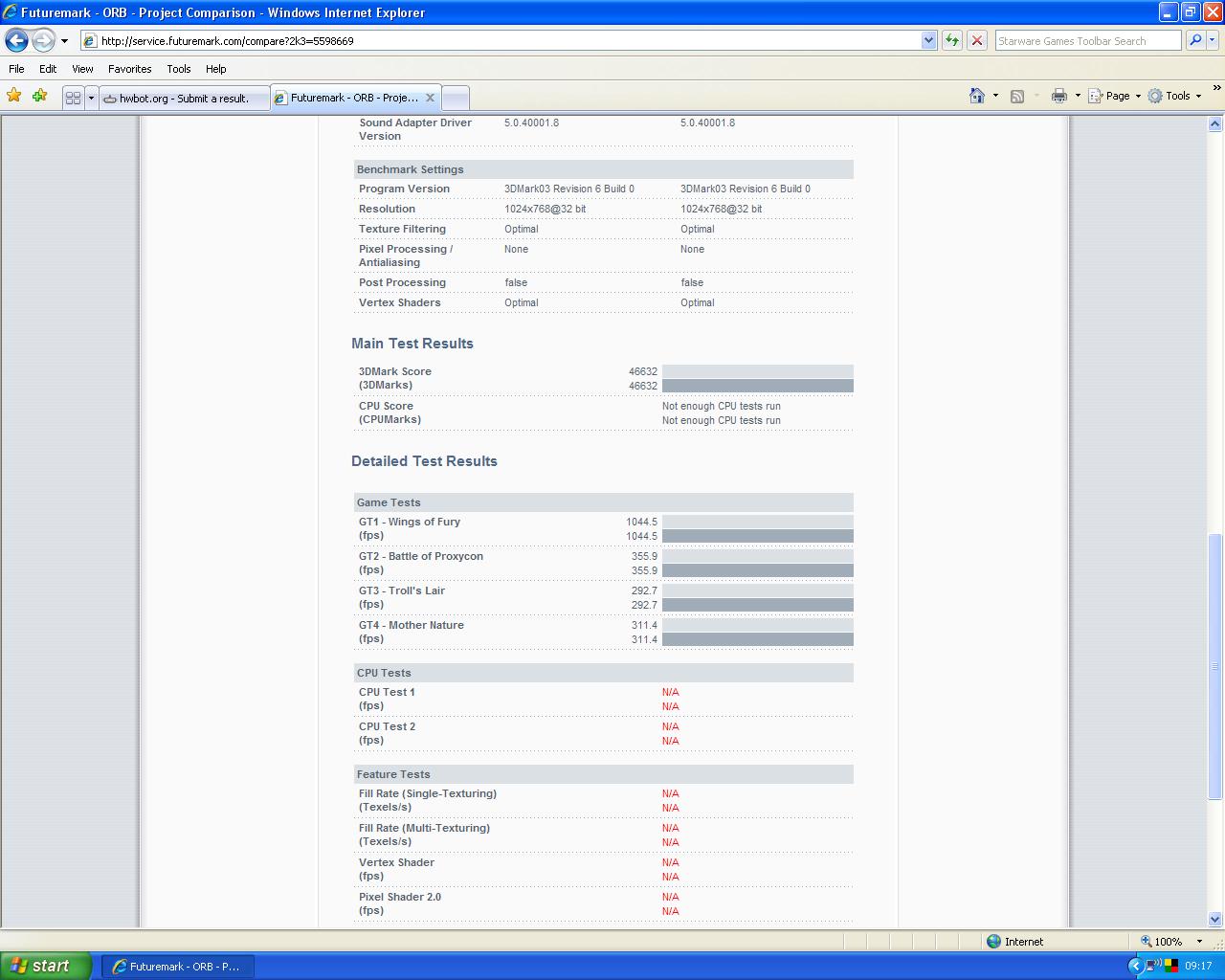Click the GT1 - Wings of Fury label
The height and width of the screenshot is (980, 1225).
(x=410, y=522)
